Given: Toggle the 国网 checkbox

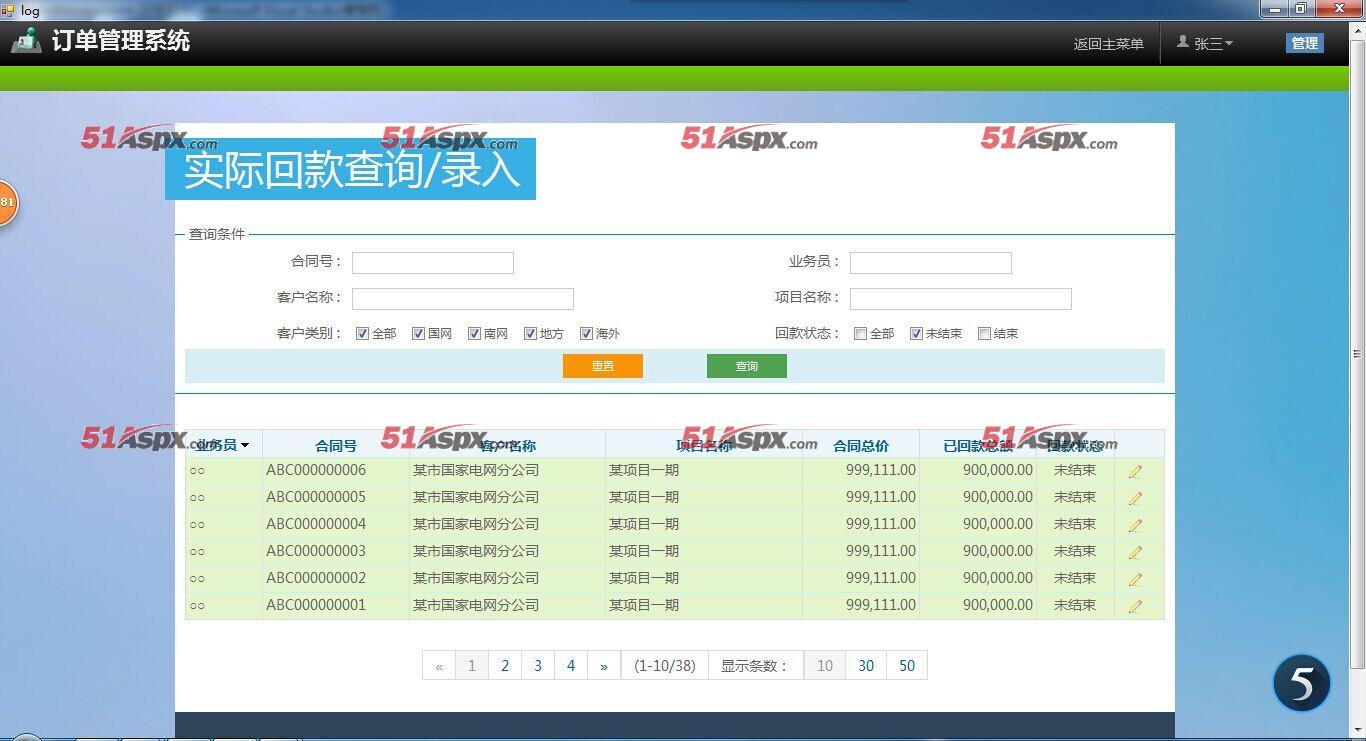Looking at the screenshot, I should point(419,334).
